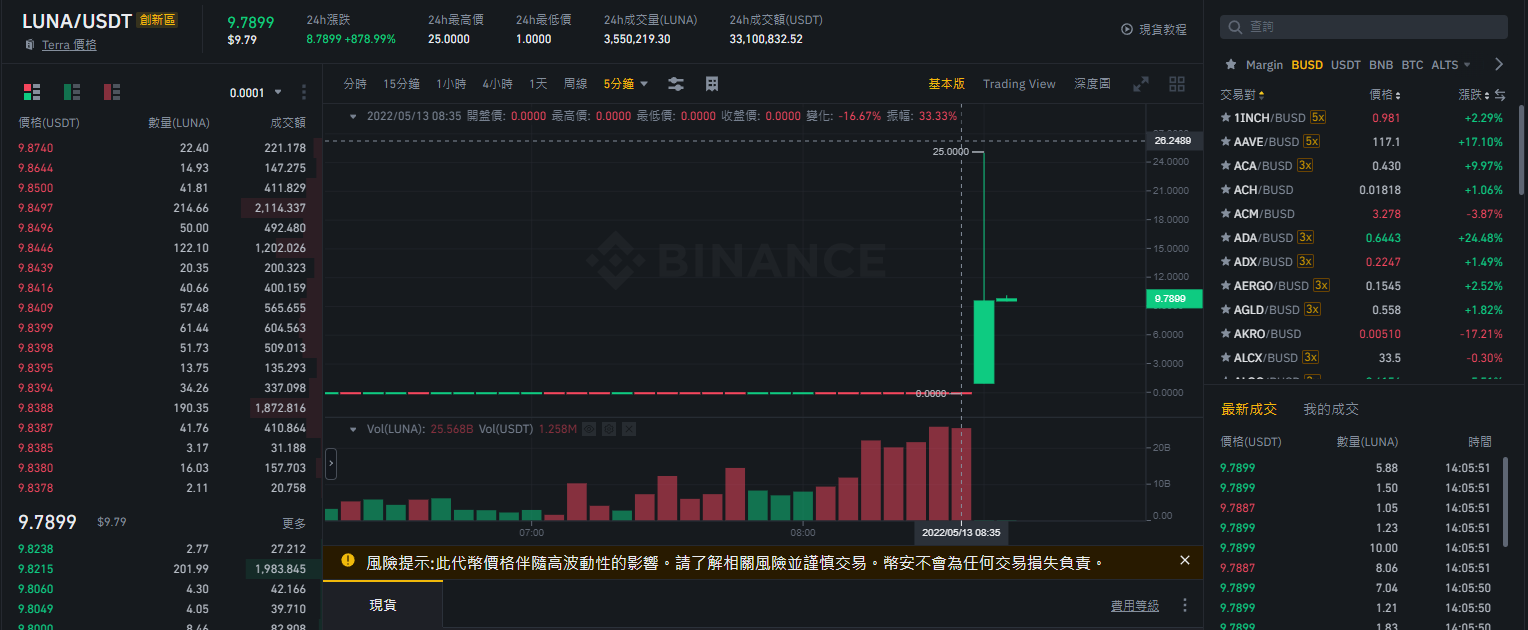The width and height of the screenshot is (1528, 630).
Task: Open three-dot menu beside 費用等級
Action: click(x=1185, y=605)
